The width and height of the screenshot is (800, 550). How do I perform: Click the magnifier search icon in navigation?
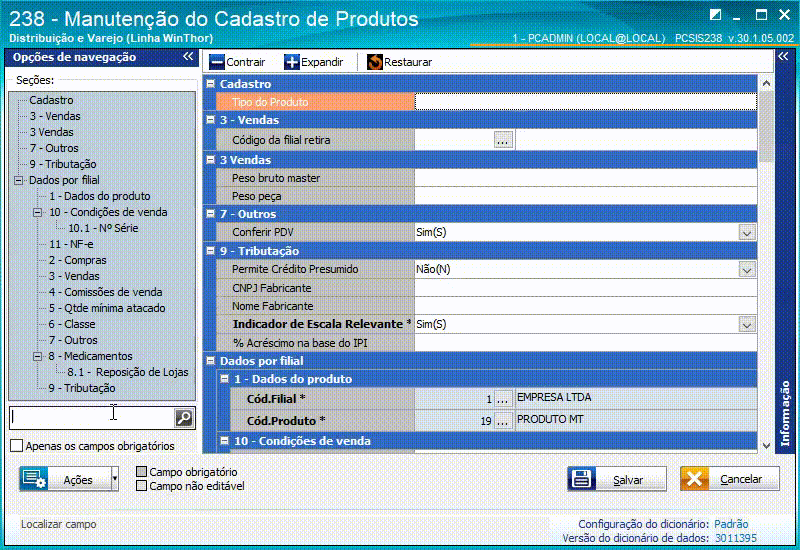(x=184, y=418)
